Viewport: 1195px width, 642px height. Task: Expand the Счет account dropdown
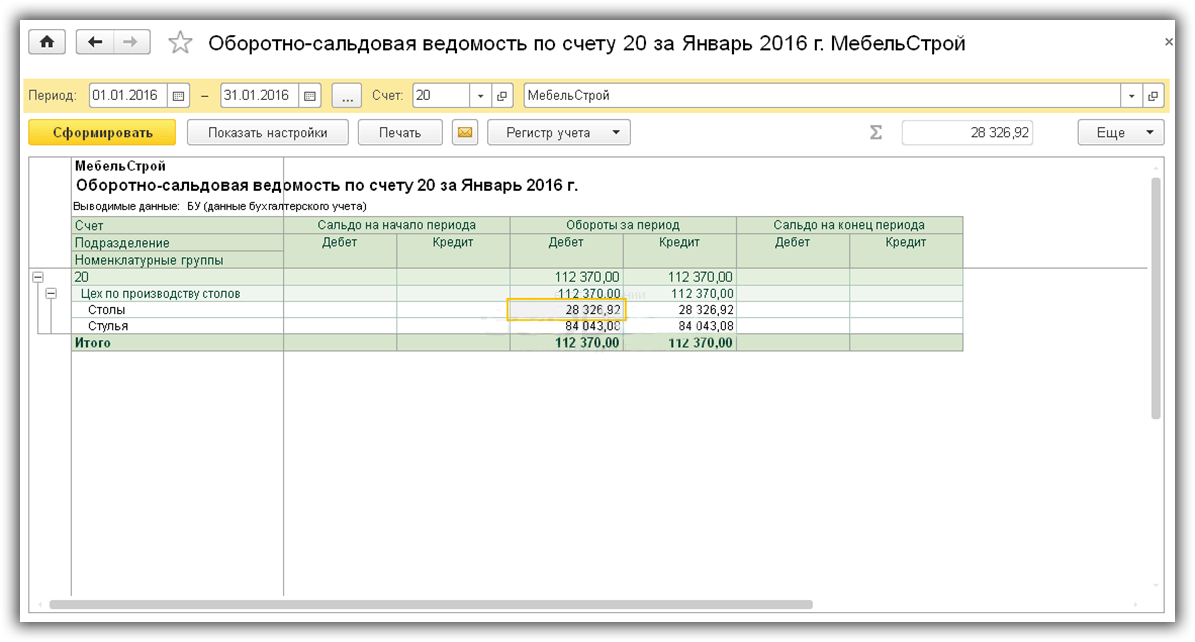tap(481, 96)
